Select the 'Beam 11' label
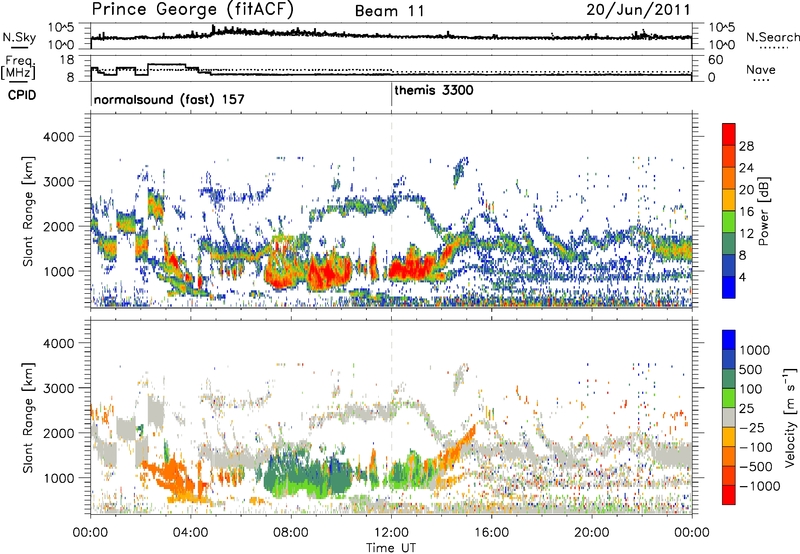The width and height of the screenshot is (800, 554). point(389,11)
